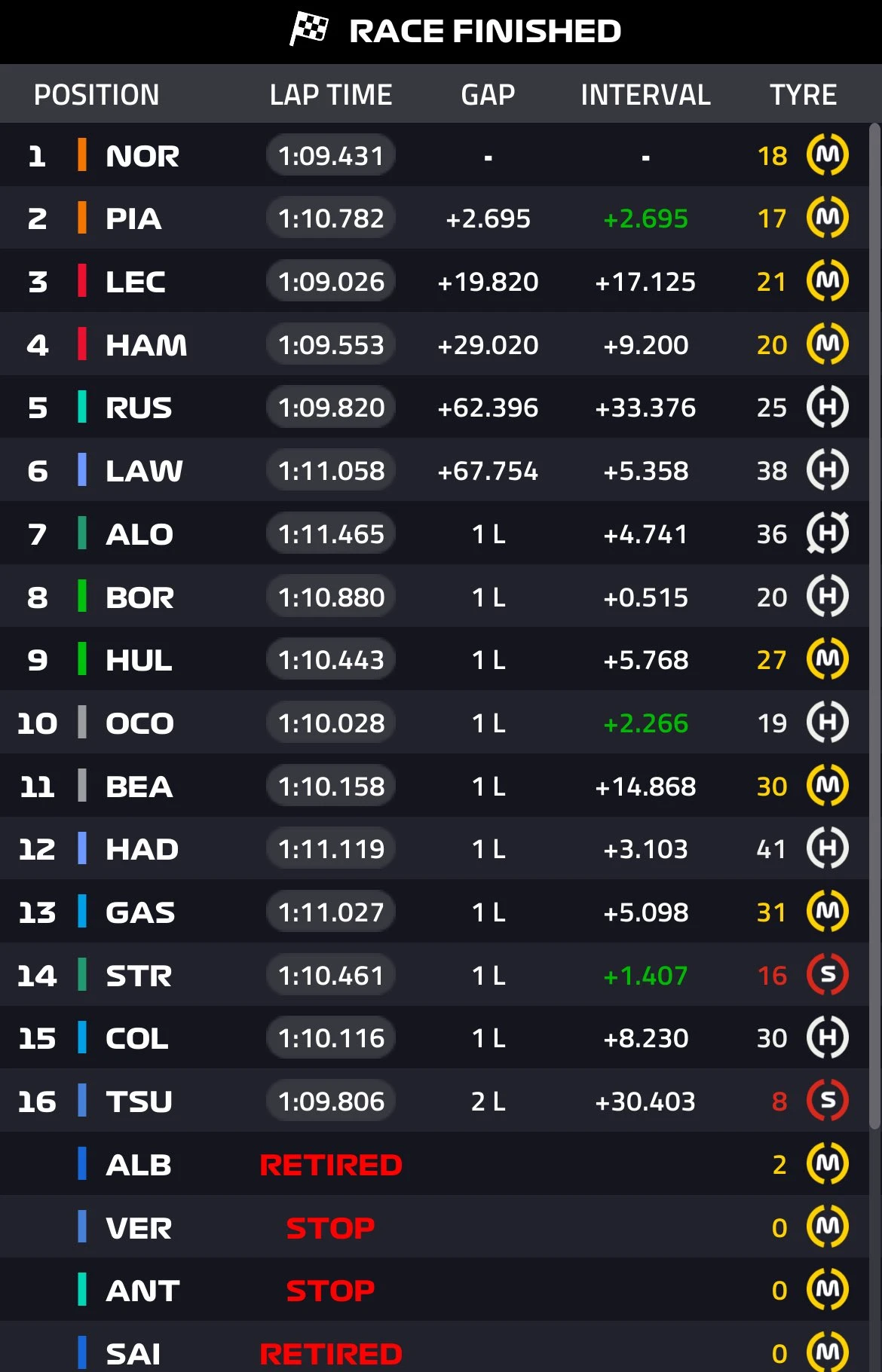Click Verstappen's medium tyre icon
882x1372 pixels.
827,1227
